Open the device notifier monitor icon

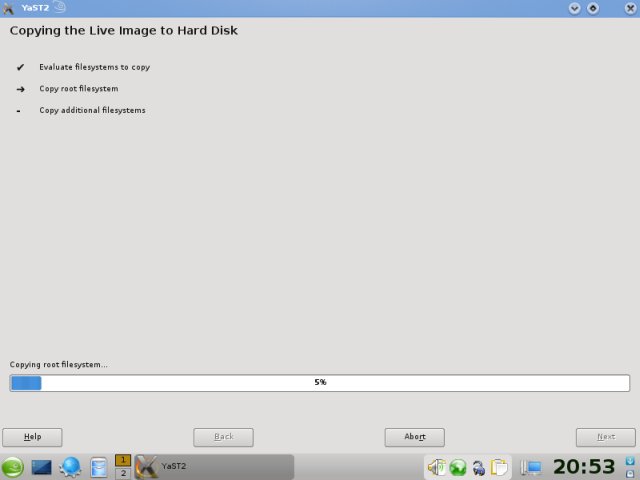coord(531,467)
